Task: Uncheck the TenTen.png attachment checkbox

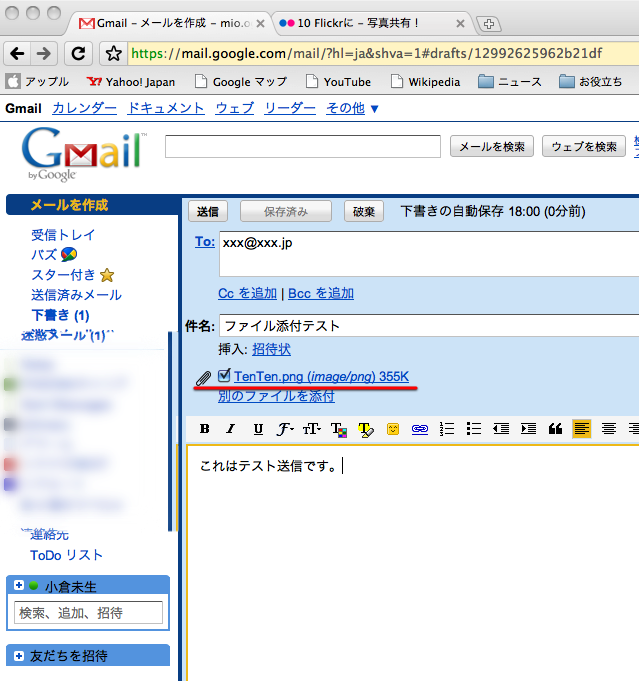Action: click(x=224, y=375)
